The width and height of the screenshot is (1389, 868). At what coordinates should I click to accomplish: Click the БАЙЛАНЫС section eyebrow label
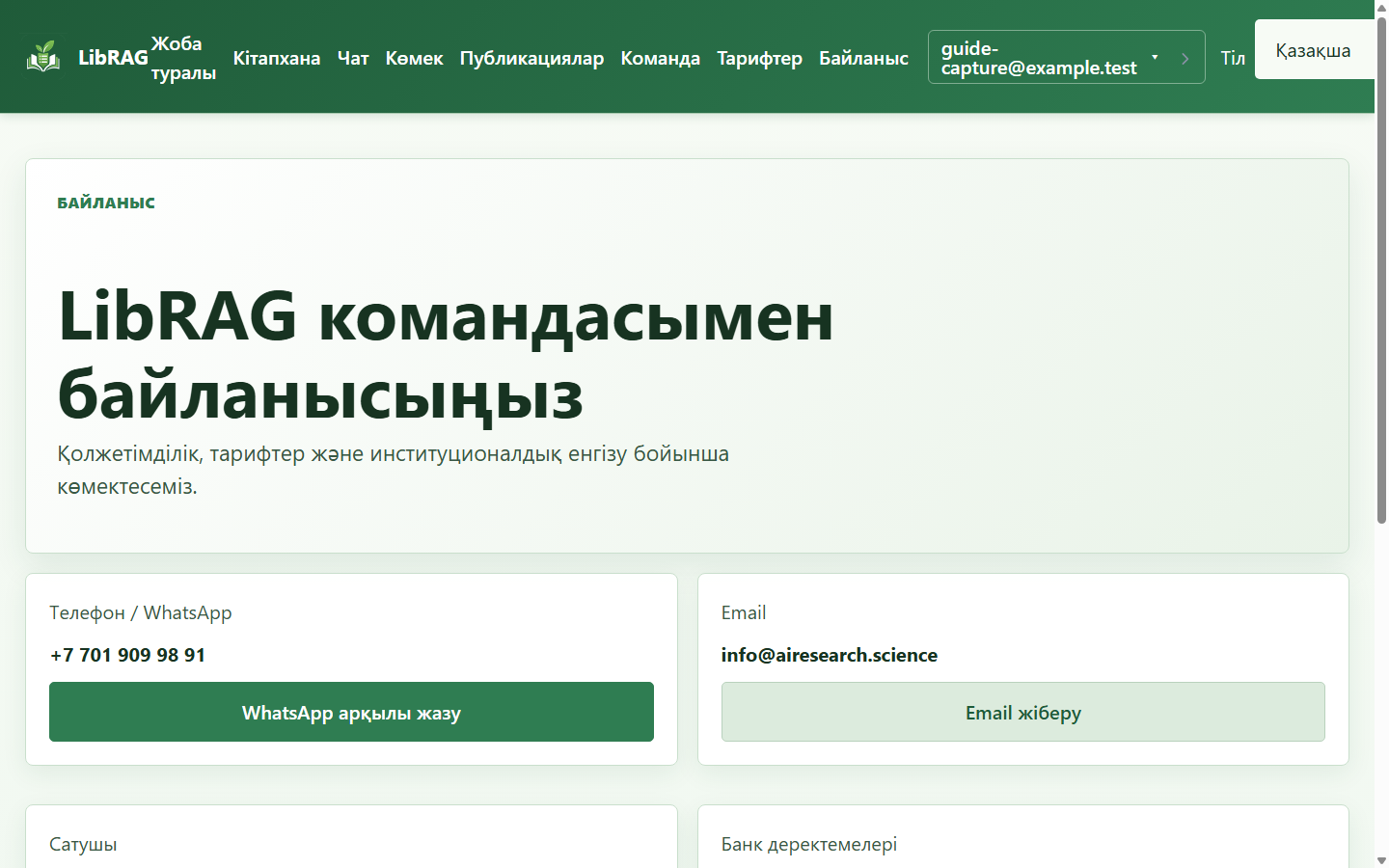[106, 203]
